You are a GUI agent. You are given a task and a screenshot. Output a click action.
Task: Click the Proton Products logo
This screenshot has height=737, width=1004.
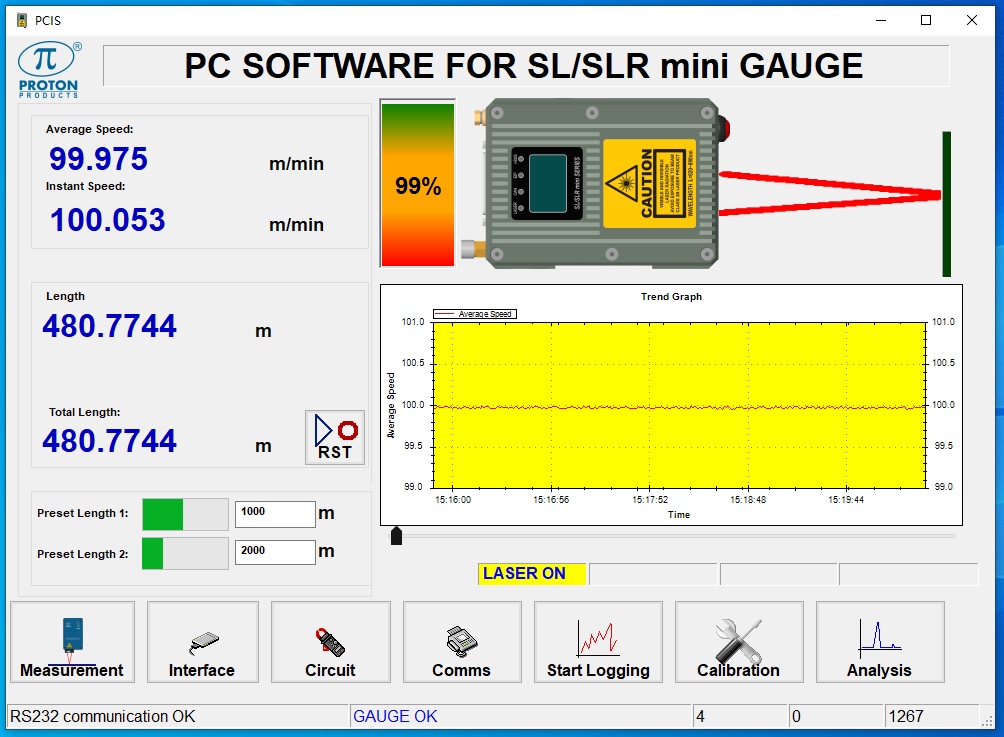[49, 70]
